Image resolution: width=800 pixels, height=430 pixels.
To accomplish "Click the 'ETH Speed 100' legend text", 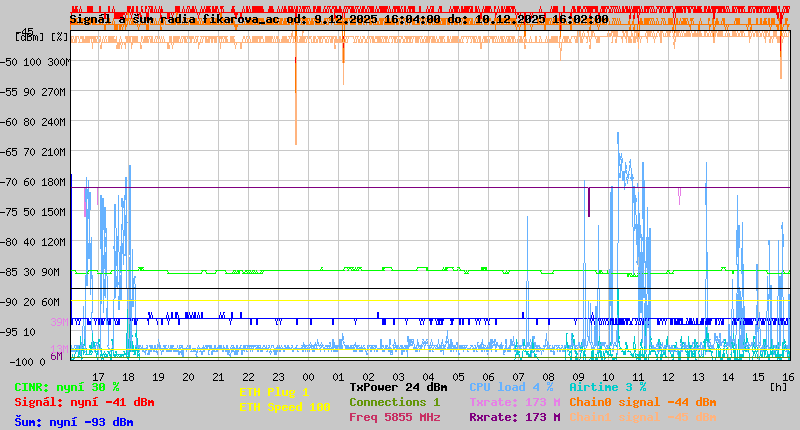I will (x=285, y=407).
